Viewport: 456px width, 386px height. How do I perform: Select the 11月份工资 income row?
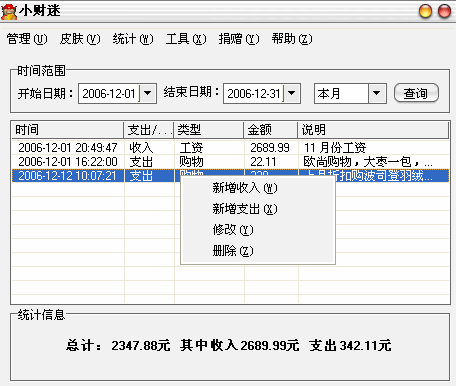point(230,147)
